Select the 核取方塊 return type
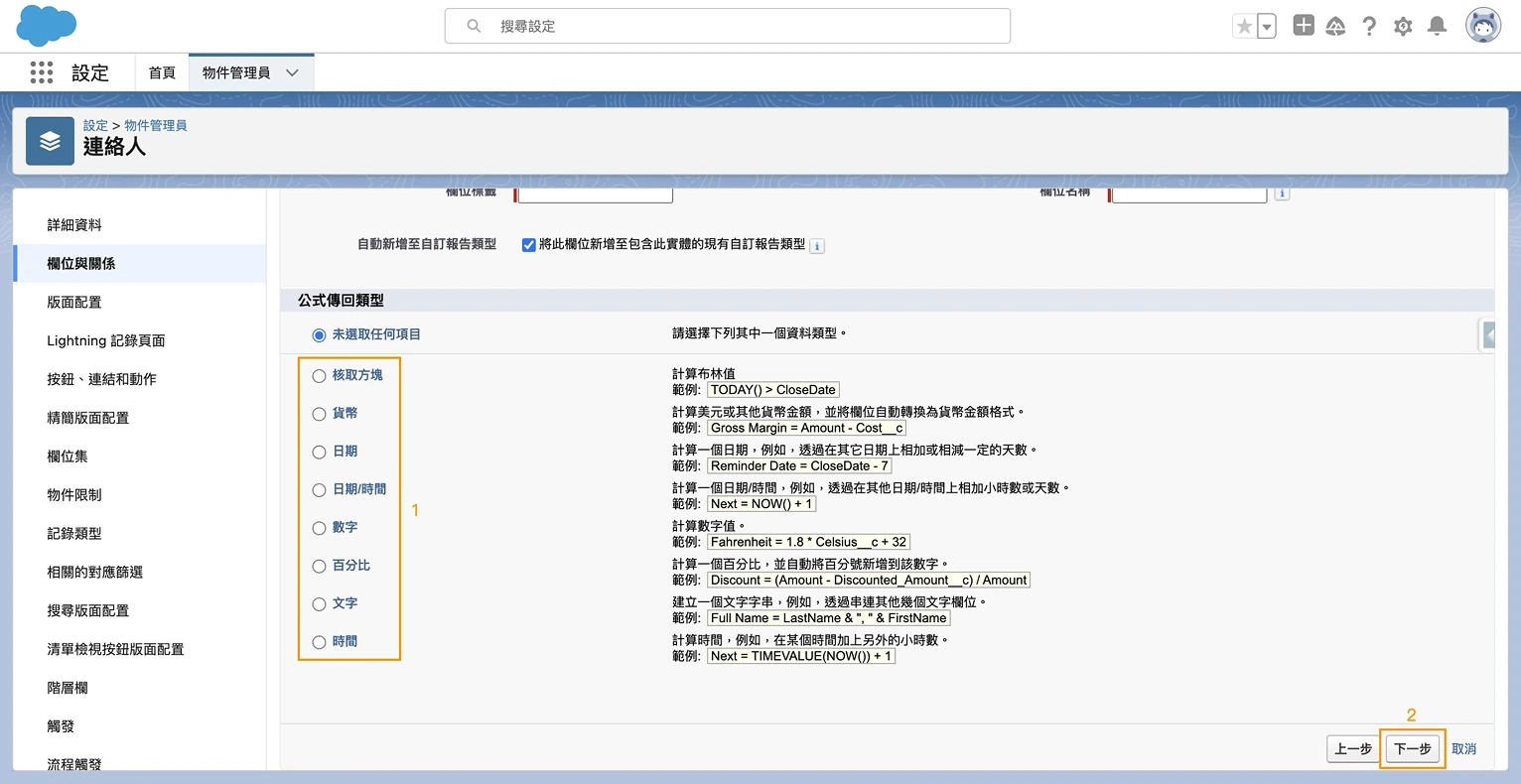 click(319, 375)
